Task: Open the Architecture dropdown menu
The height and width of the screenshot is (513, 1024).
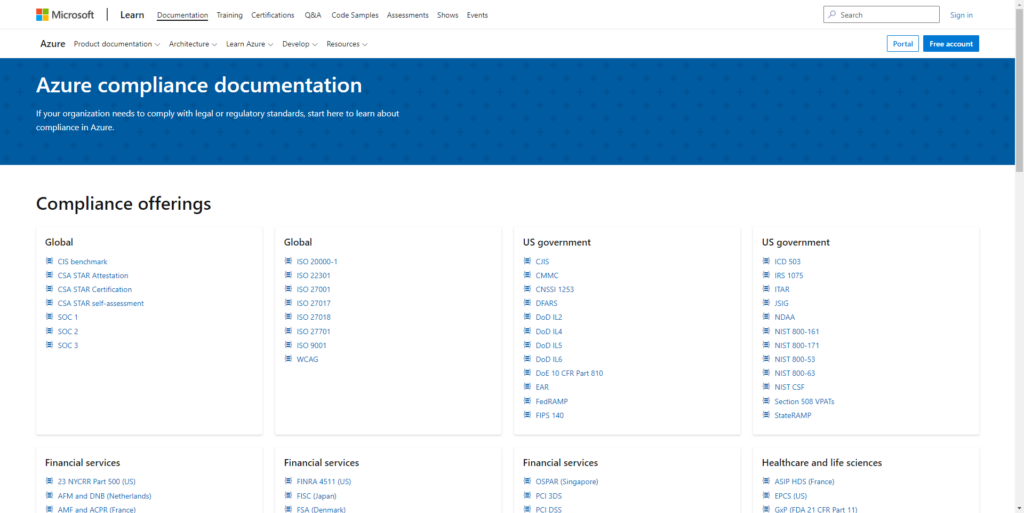Action: click(x=193, y=44)
